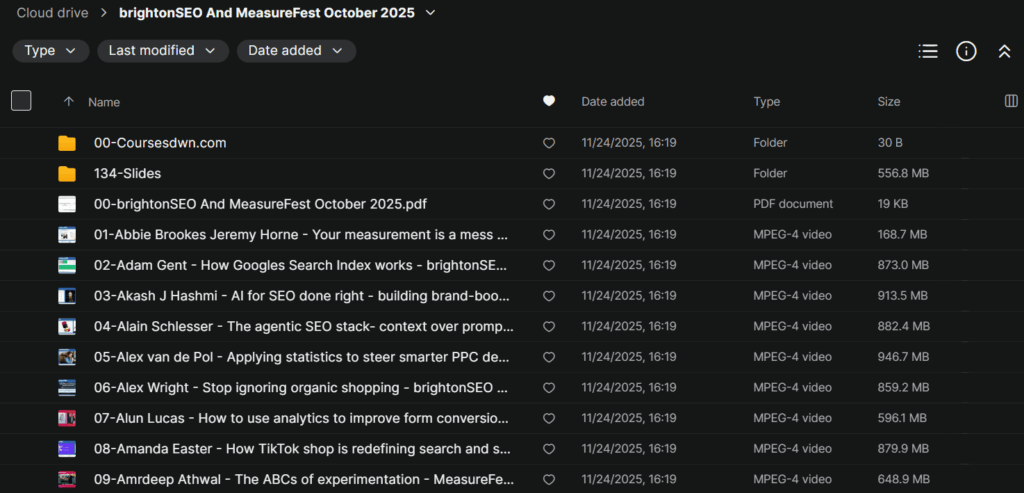The image size is (1024, 493).
Task: Open the 134-Slides folder icon
Action: point(67,174)
